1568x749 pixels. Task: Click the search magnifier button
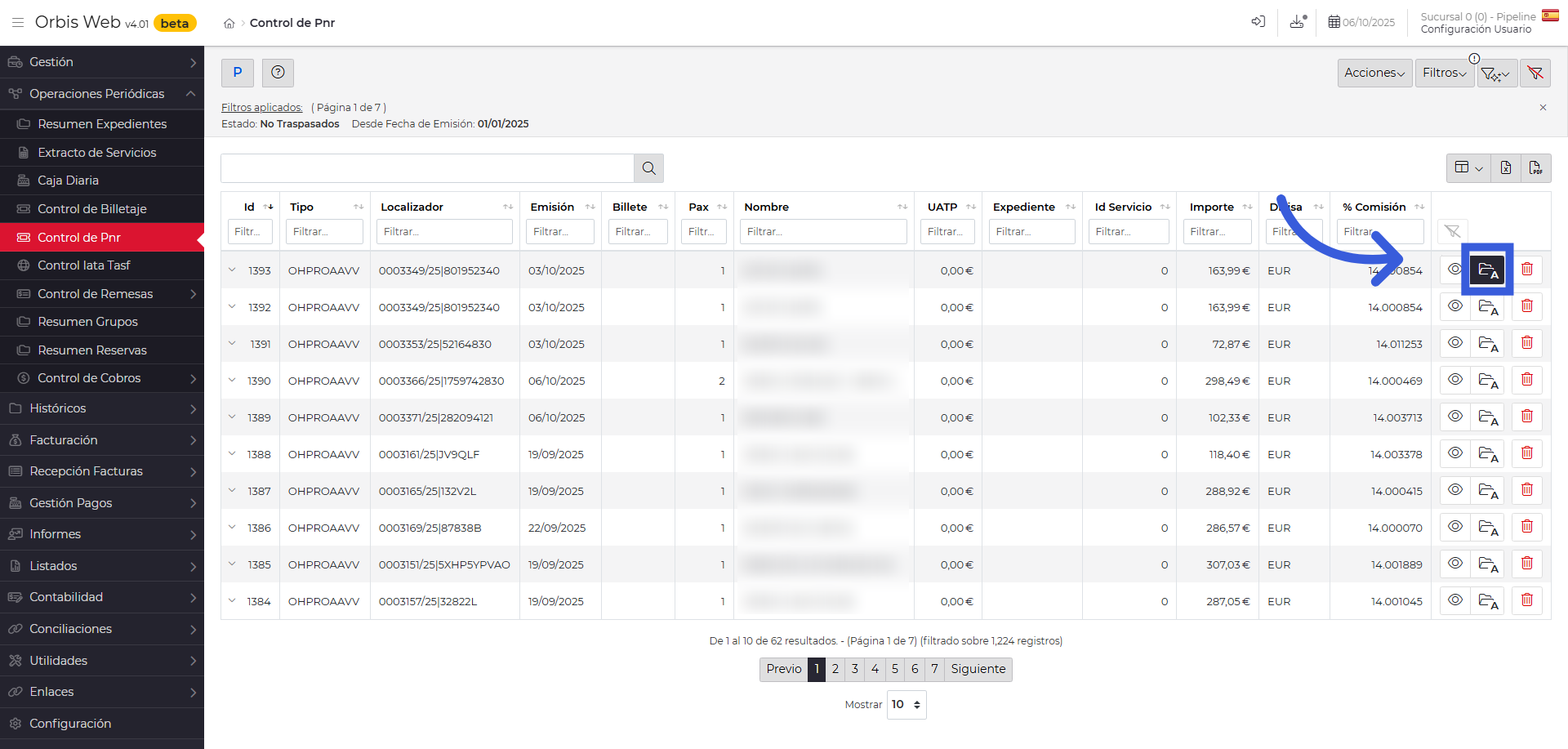(648, 168)
